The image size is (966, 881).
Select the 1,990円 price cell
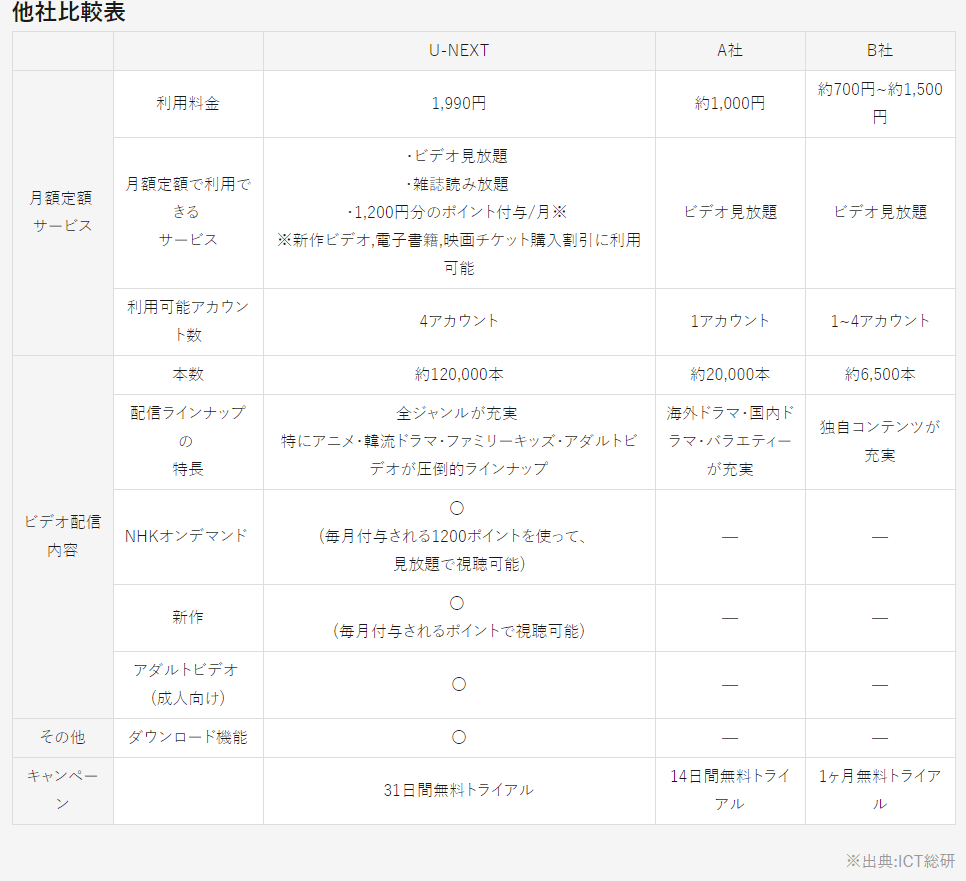459,104
